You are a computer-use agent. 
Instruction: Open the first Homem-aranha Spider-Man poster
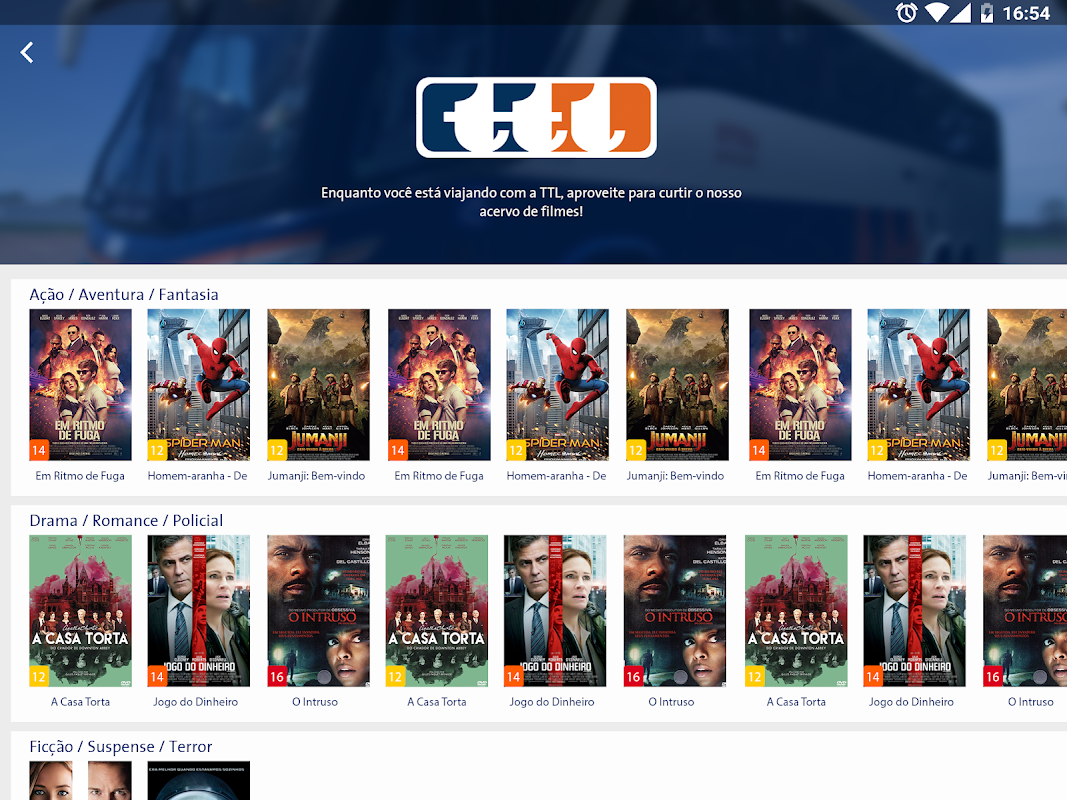[199, 384]
